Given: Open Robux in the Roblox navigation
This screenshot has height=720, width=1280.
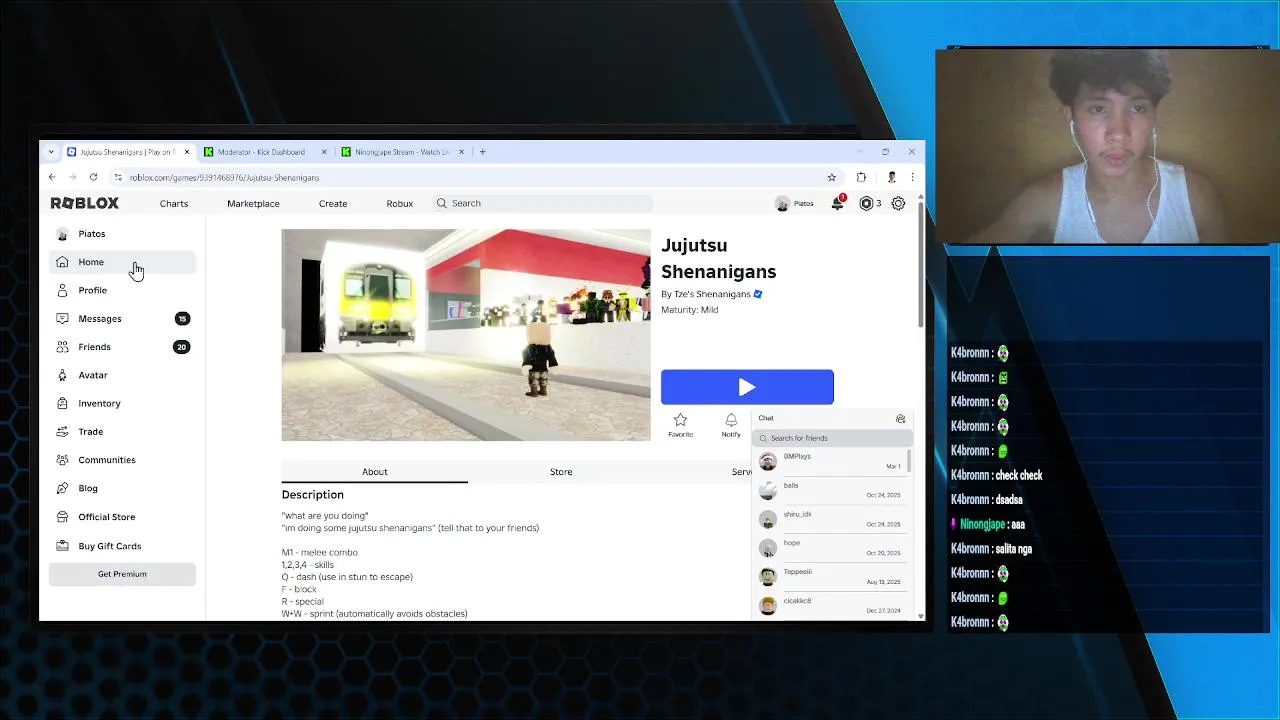Looking at the screenshot, I should (400, 204).
